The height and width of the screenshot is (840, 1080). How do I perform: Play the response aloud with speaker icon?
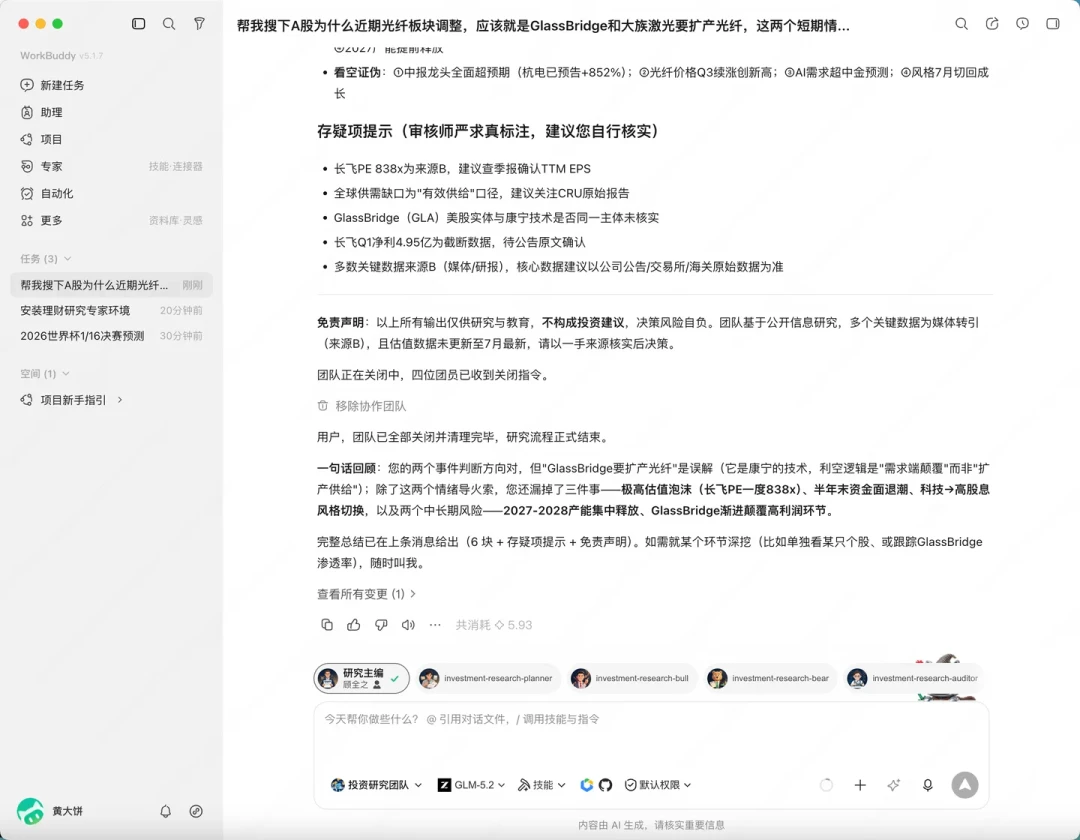408,625
